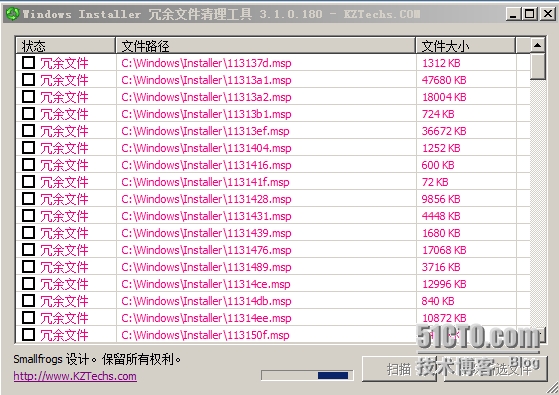Toggle checkbox for 1131416.msp
This screenshot has width=559, height=395.
pos(29,165)
